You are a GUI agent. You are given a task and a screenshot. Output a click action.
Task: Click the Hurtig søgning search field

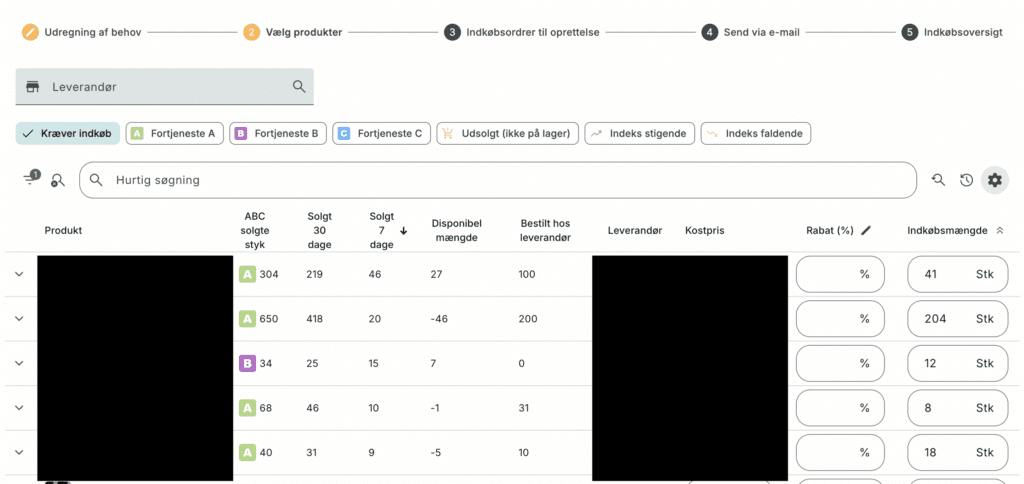pyautogui.click(x=500, y=180)
